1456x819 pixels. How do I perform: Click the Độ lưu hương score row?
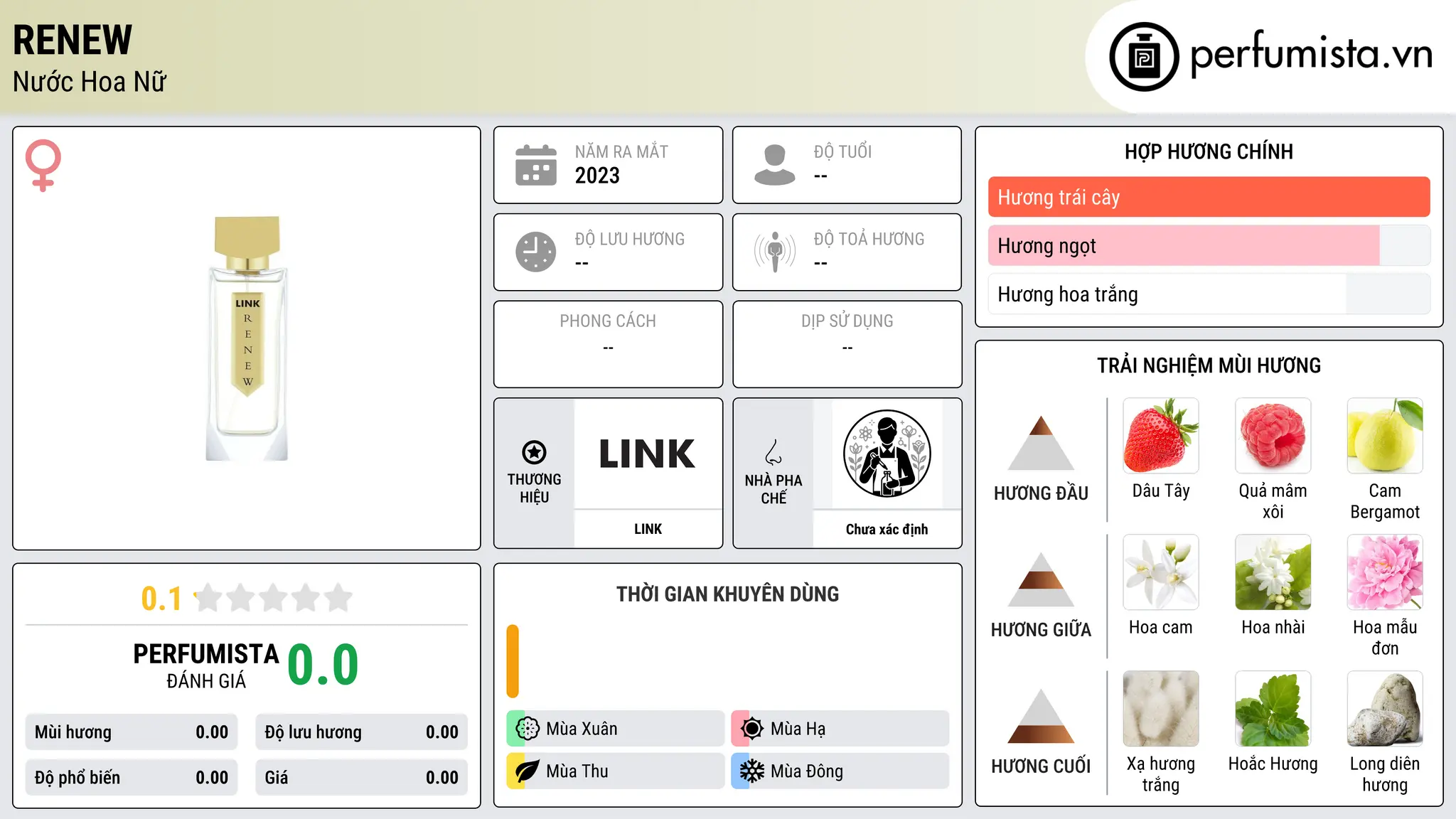(362, 732)
